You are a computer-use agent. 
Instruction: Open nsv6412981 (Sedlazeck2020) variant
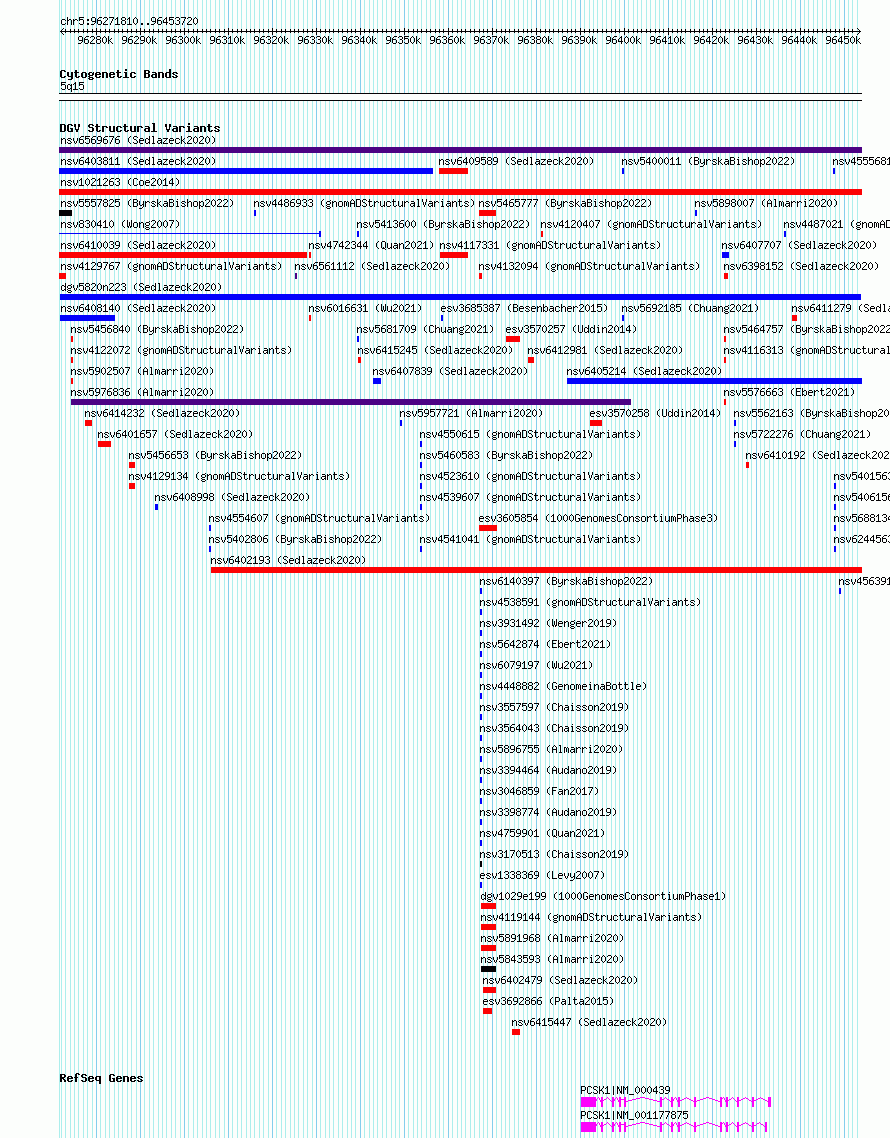(x=605, y=351)
